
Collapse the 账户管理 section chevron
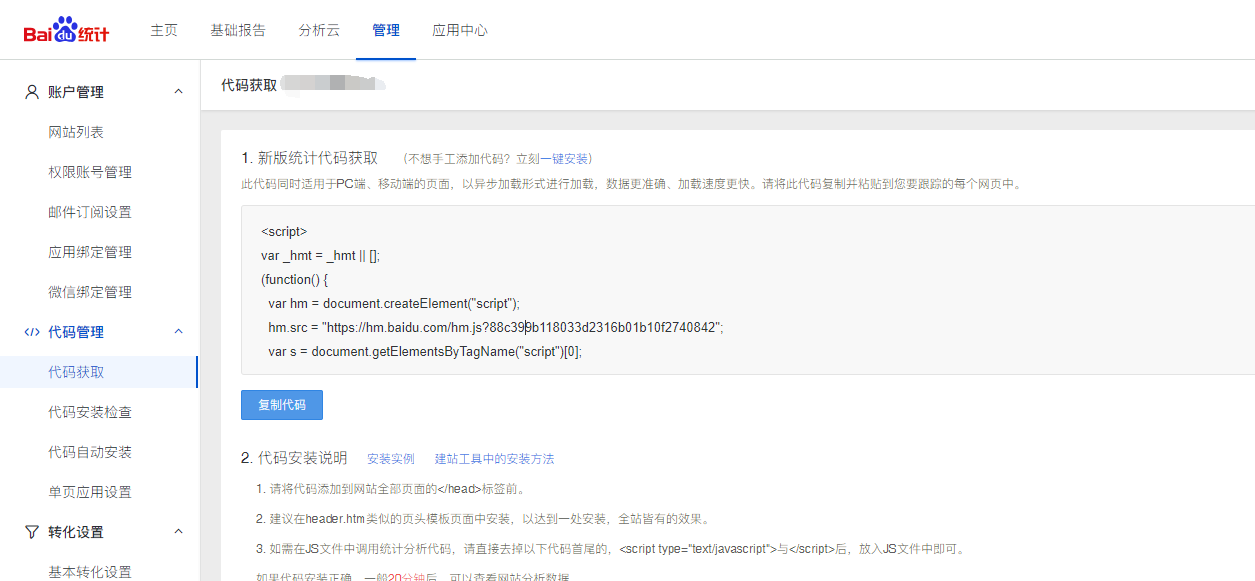point(179,92)
